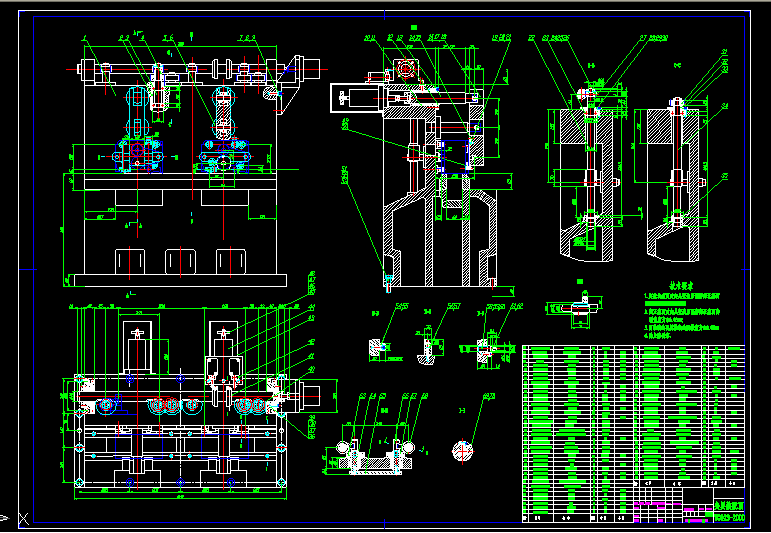The image size is (771, 533).
Task: Select the middle rectangular slot in front view base
Action: pos(180,262)
